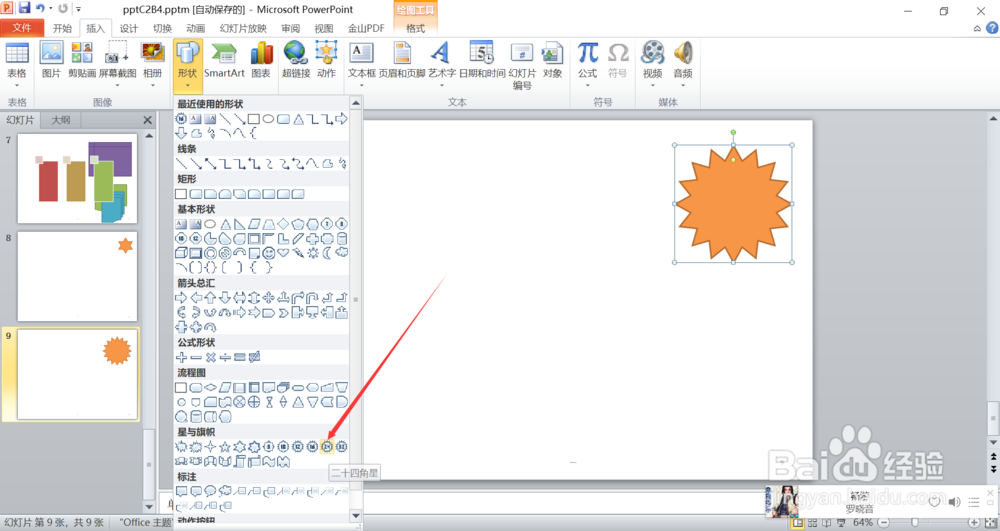Viewport: 1000px width, 531px height.
Task: Adjust the zoom slider handle
Action: coord(915,522)
